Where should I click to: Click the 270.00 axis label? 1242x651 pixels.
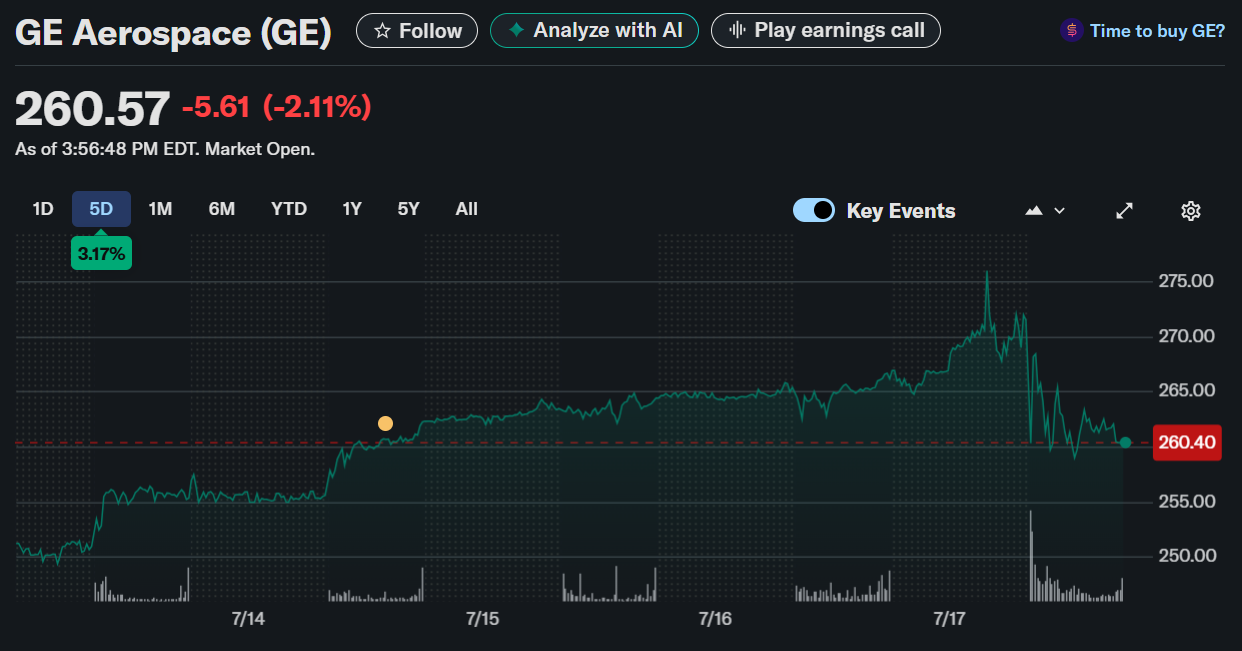[x=1187, y=336]
